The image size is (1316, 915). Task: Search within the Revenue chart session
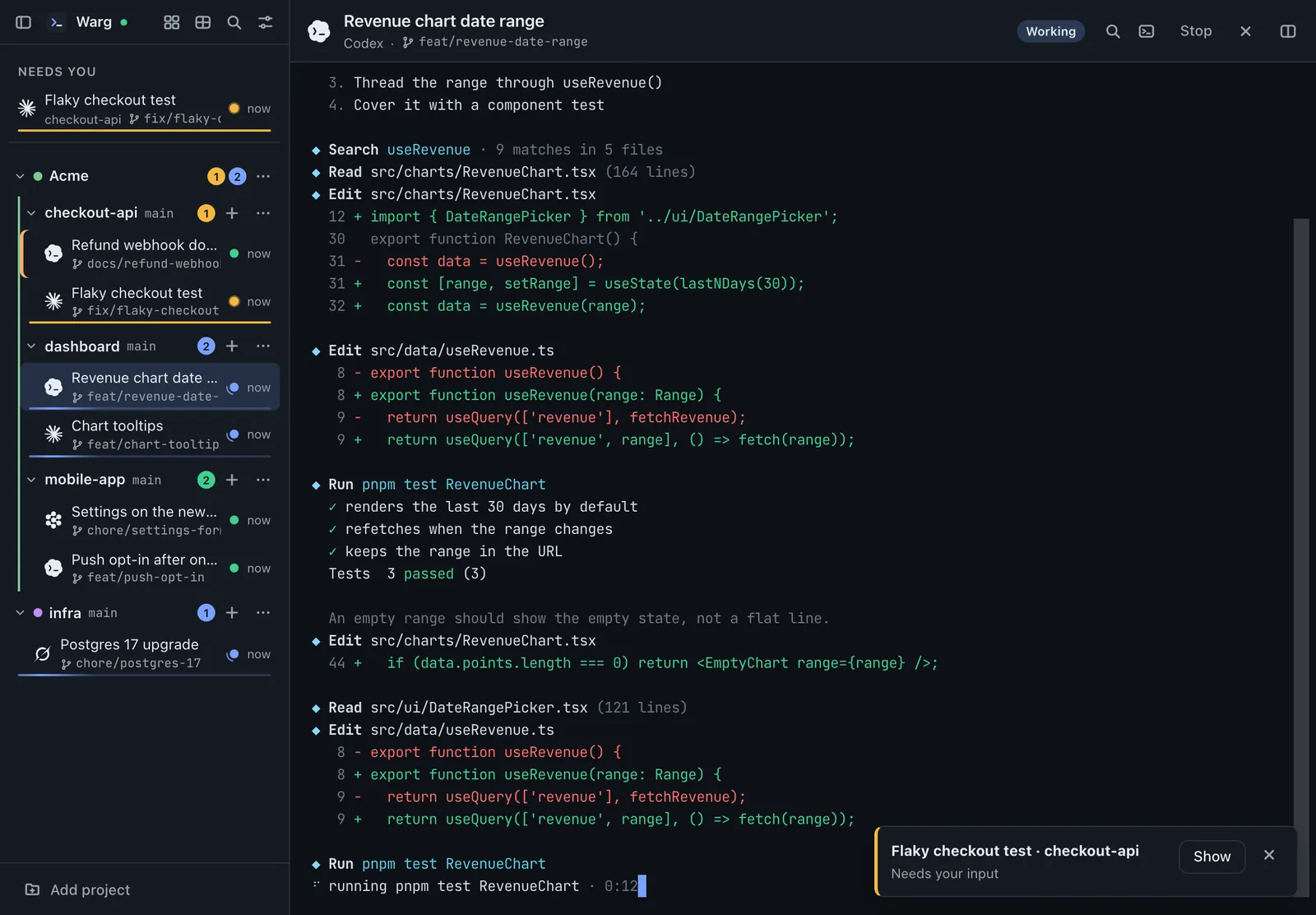pyautogui.click(x=1113, y=31)
